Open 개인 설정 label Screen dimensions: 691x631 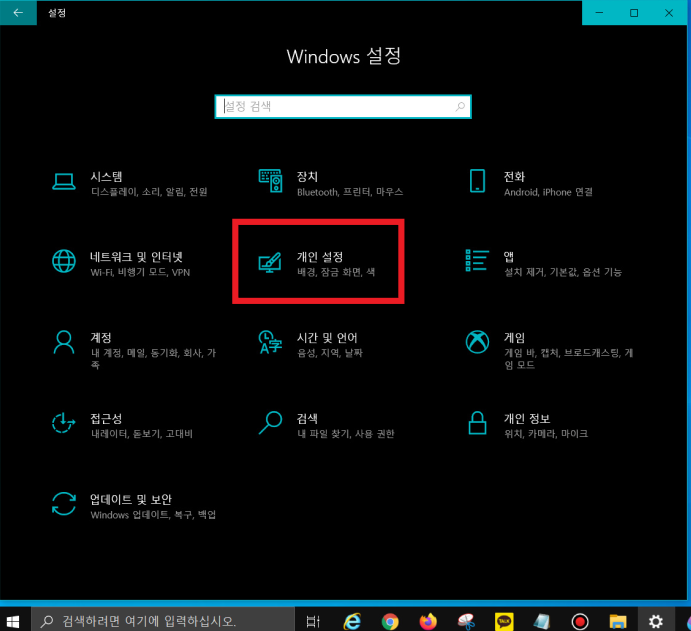(x=320, y=257)
